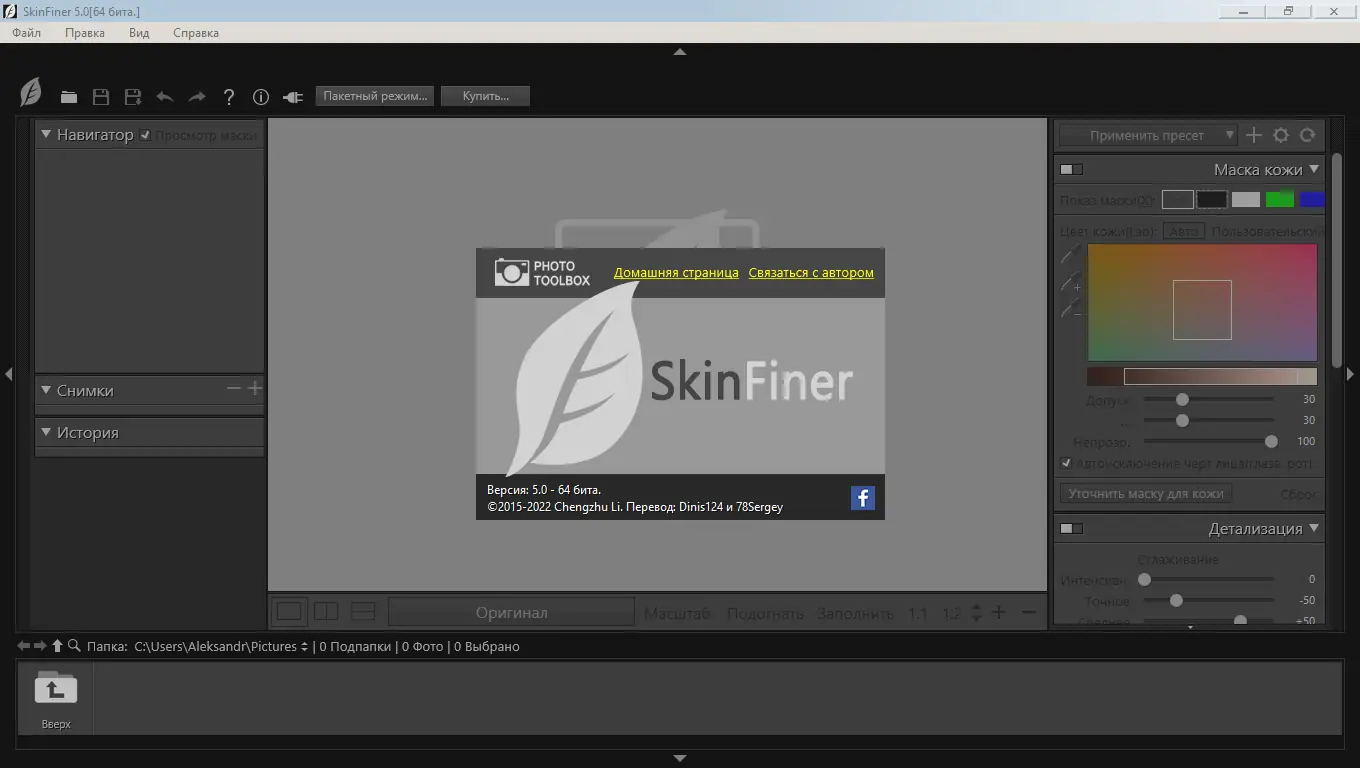Switch to top-bottom split view layout
Viewport: 1360px width, 768px height.
click(x=363, y=611)
